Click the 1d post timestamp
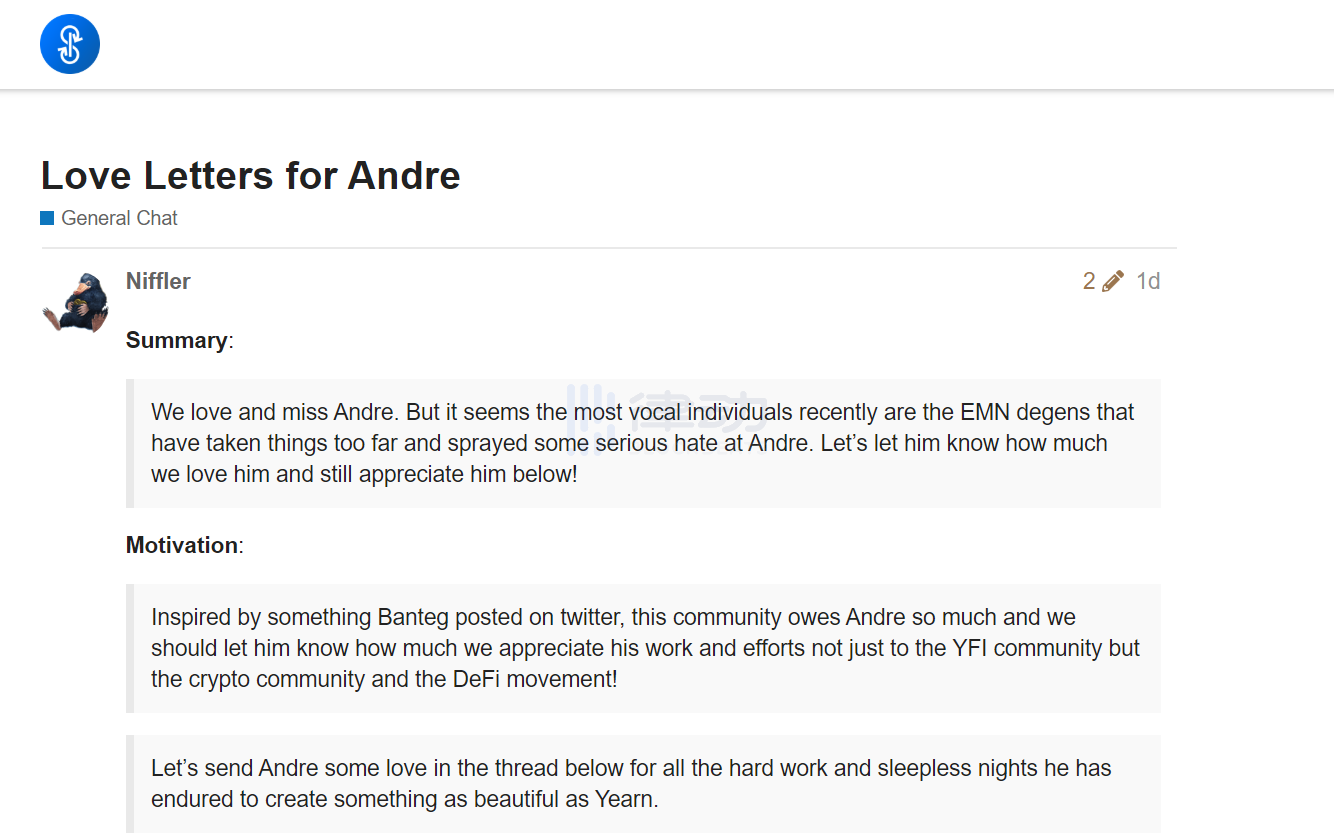 (1148, 281)
